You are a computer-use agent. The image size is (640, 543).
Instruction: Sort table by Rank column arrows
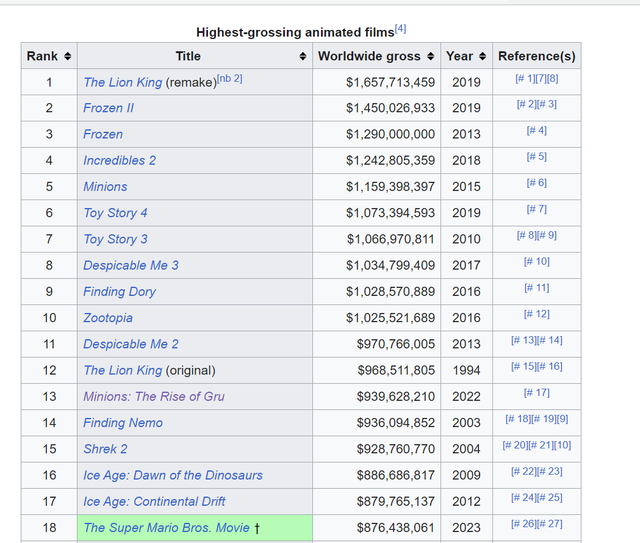(68, 56)
